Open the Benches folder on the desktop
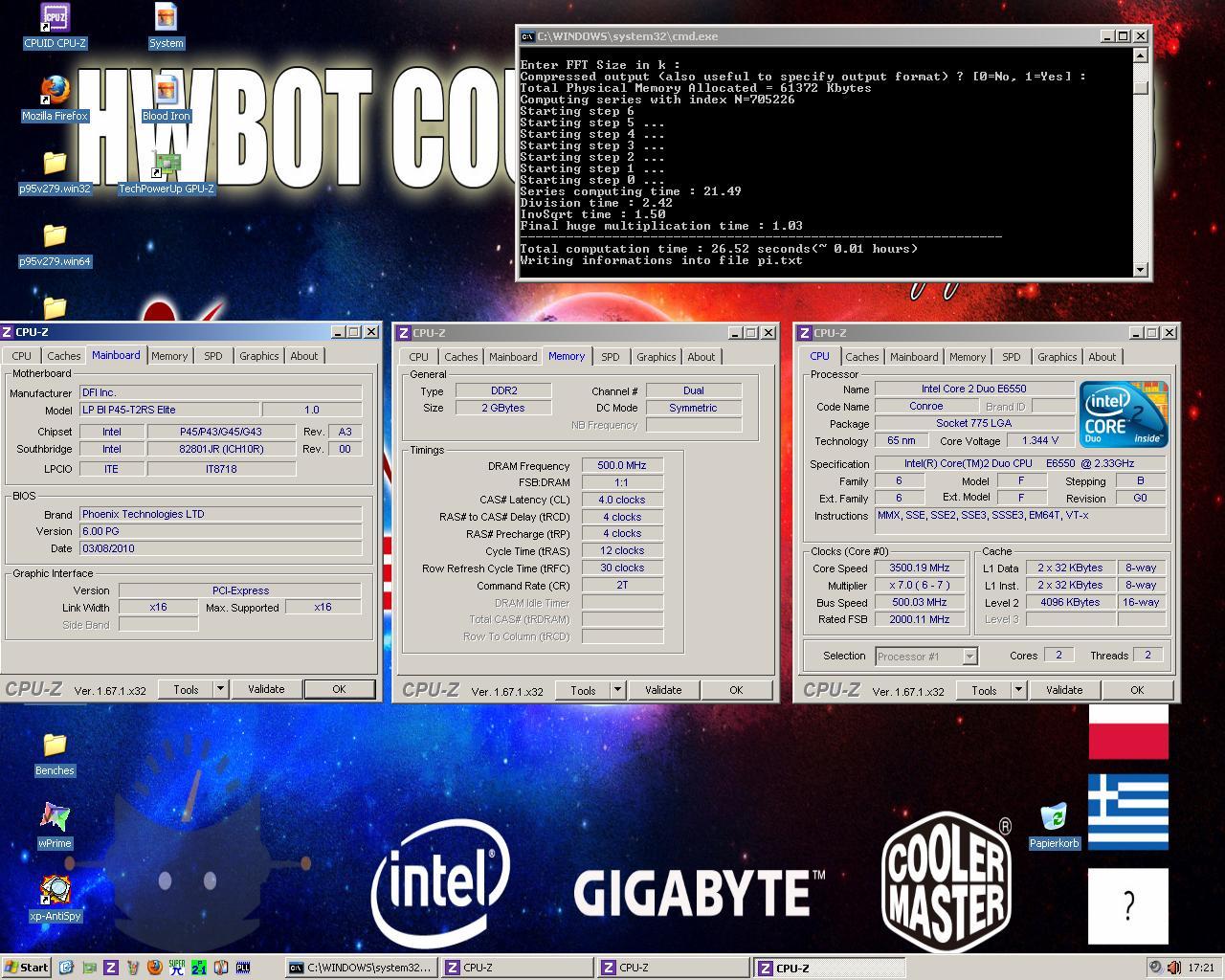Viewport: 1225px width, 980px height. coord(55,753)
